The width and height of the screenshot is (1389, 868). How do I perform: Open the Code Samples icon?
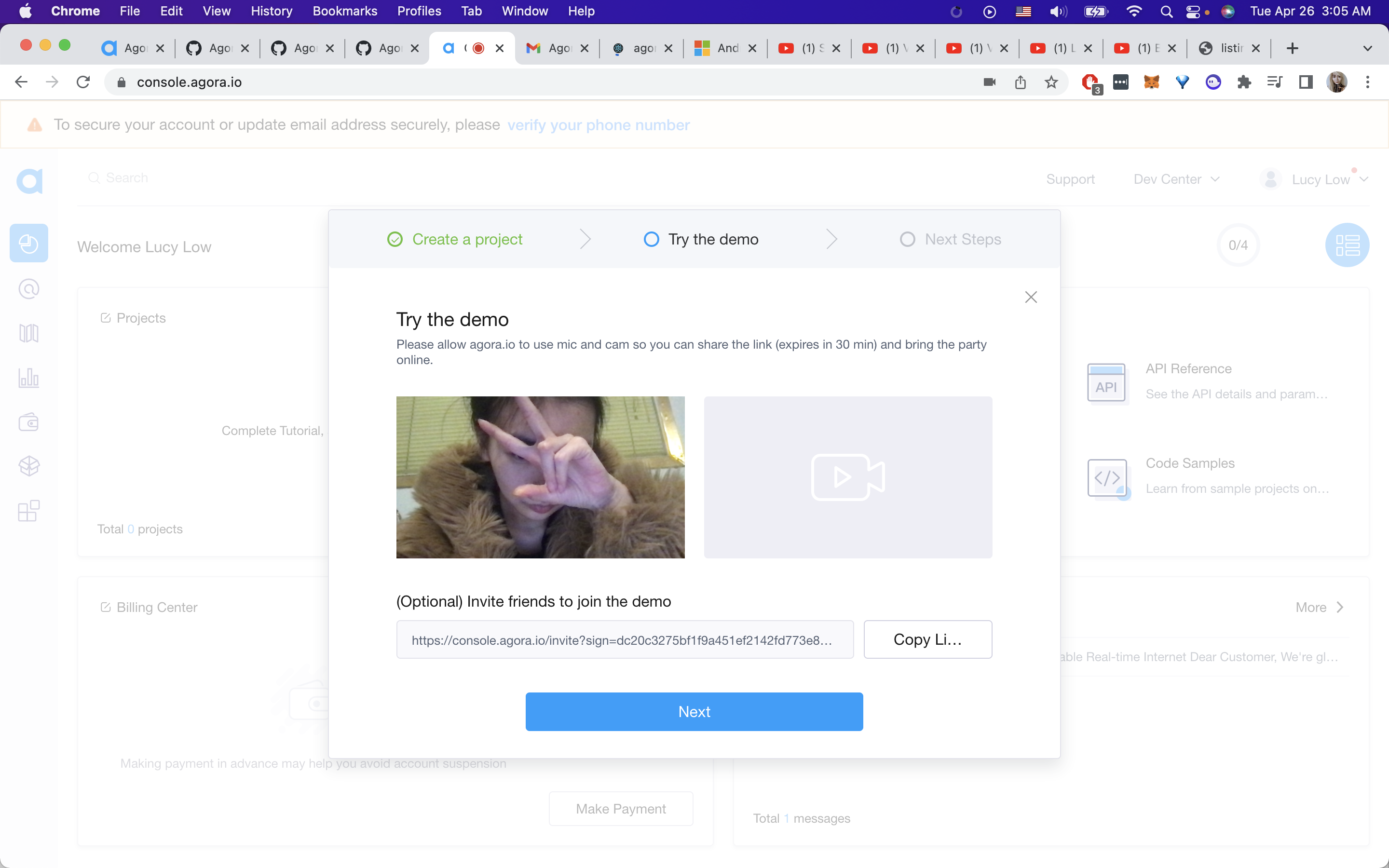(1106, 477)
